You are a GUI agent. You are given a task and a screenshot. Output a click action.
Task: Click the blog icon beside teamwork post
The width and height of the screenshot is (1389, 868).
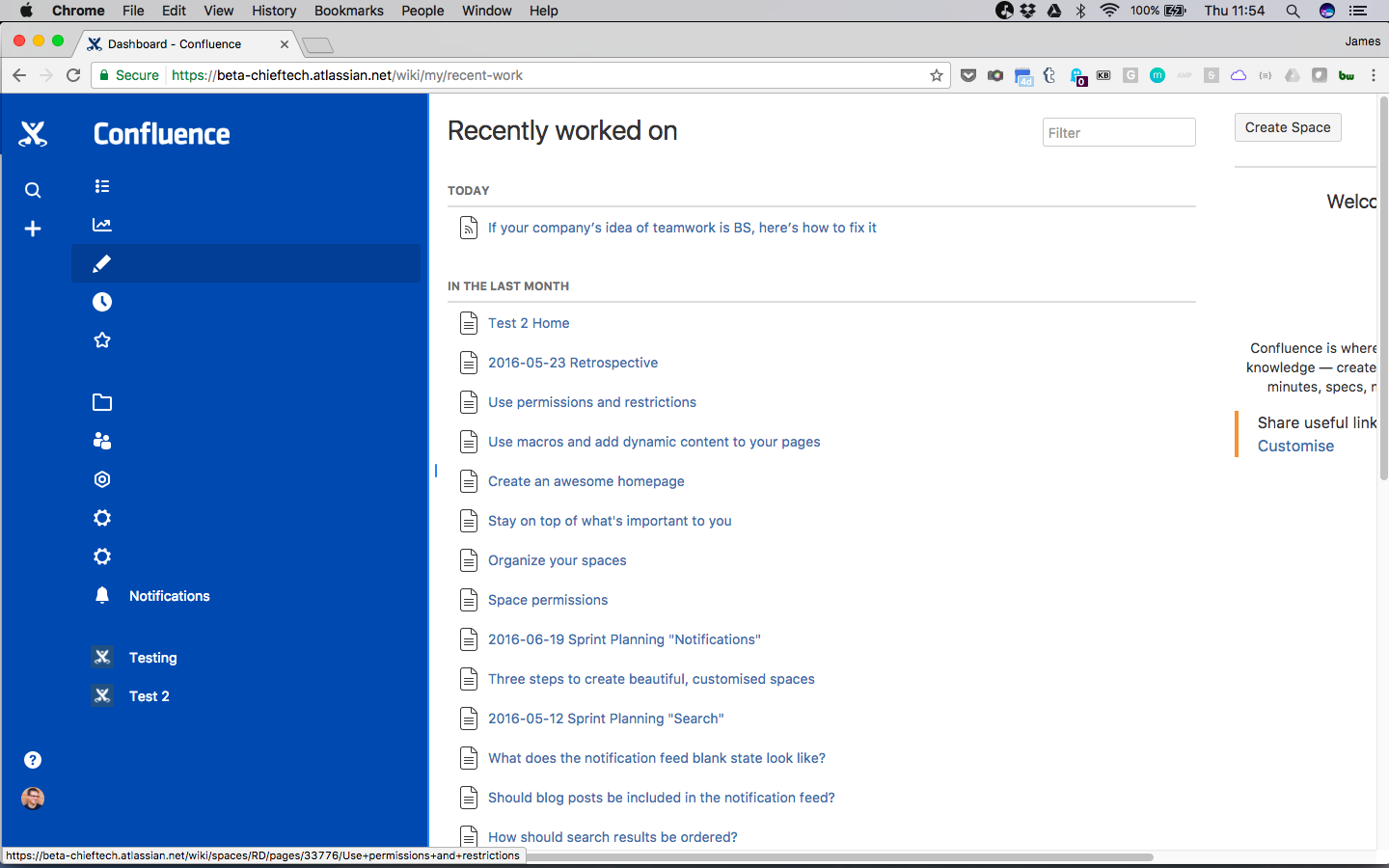click(x=469, y=228)
